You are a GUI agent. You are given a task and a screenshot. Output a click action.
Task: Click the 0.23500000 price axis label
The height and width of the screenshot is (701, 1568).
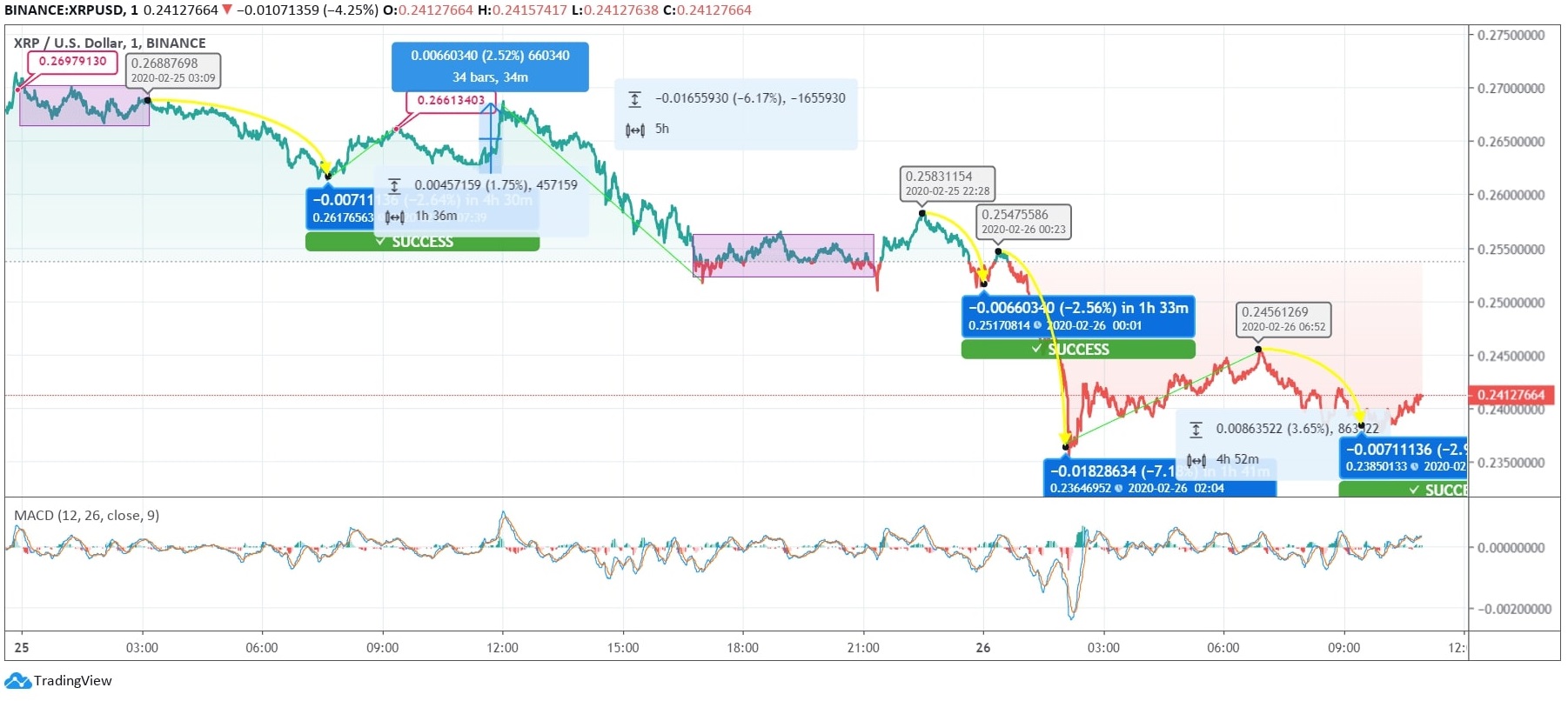1511,463
